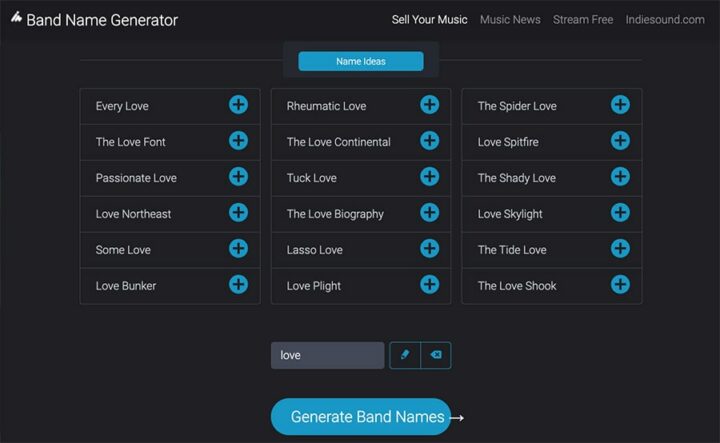Image resolution: width=720 pixels, height=443 pixels.
Task: Add "Love Plight" via its plus icon
Action: pos(429,285)
